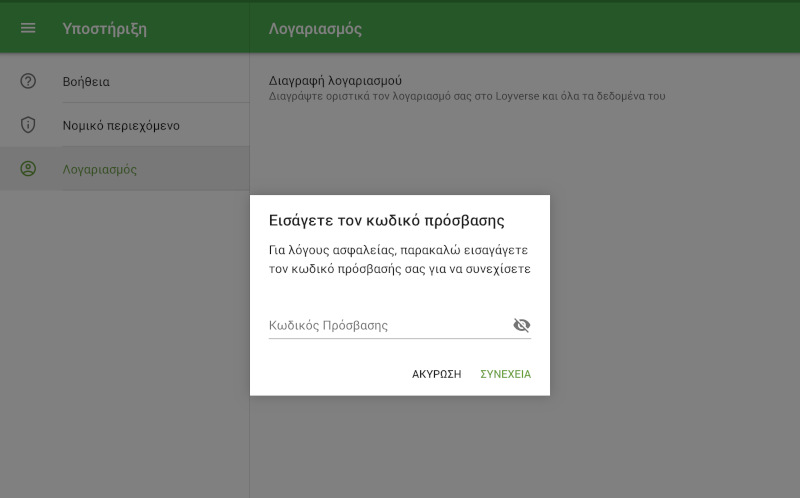800x498 pixels.
Task: Click the underline of the password field
Action: tap(399, 338)
